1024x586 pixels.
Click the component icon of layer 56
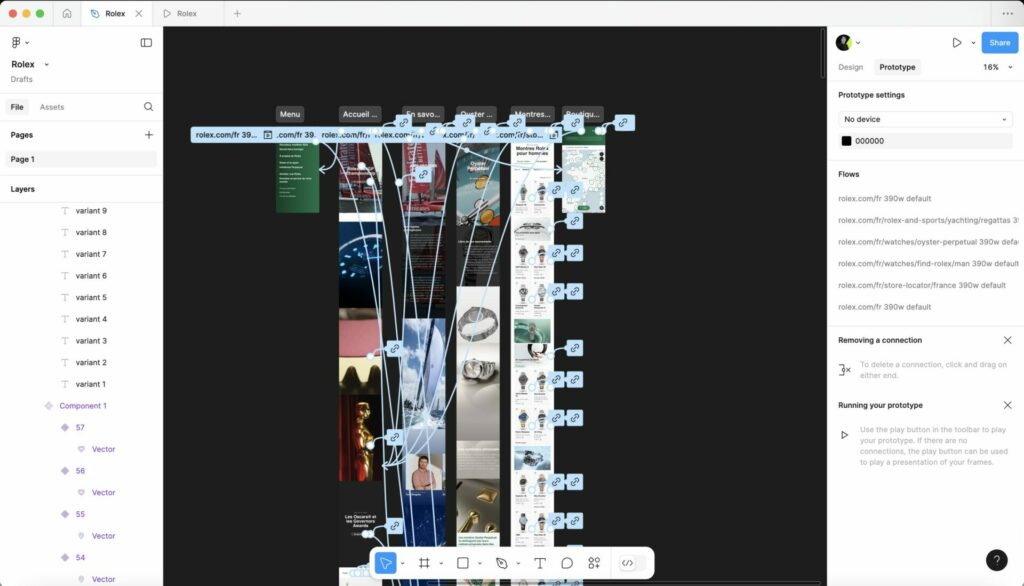point(65,470)
